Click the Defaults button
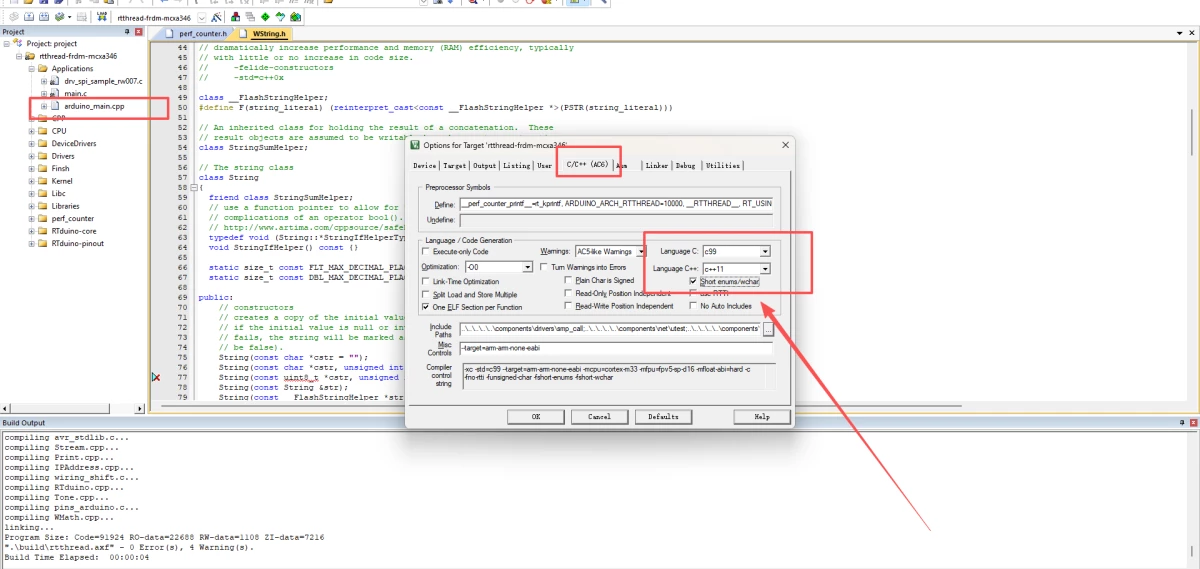The width and height of the screenshot is (1200, 569). point(663,416)
